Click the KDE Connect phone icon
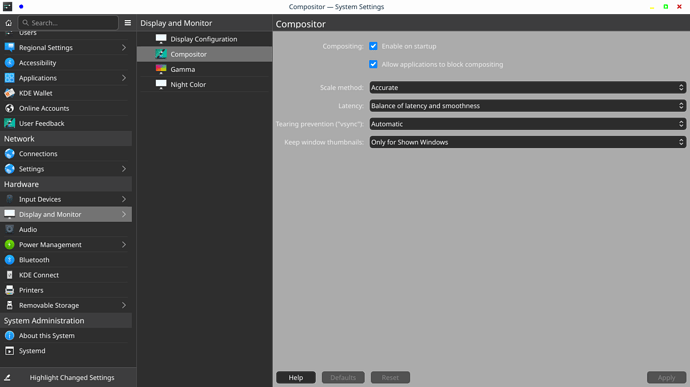The width and height of the screenshot is (690, 387). 9,275
